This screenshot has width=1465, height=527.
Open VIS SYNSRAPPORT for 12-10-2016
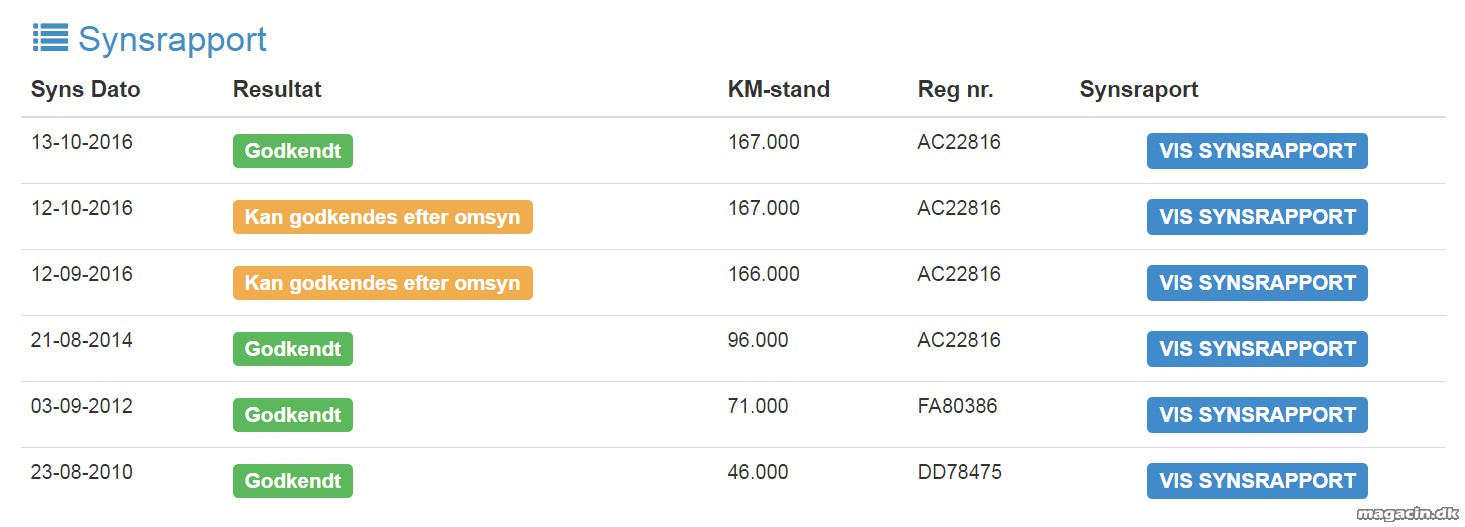[1257, 217]
